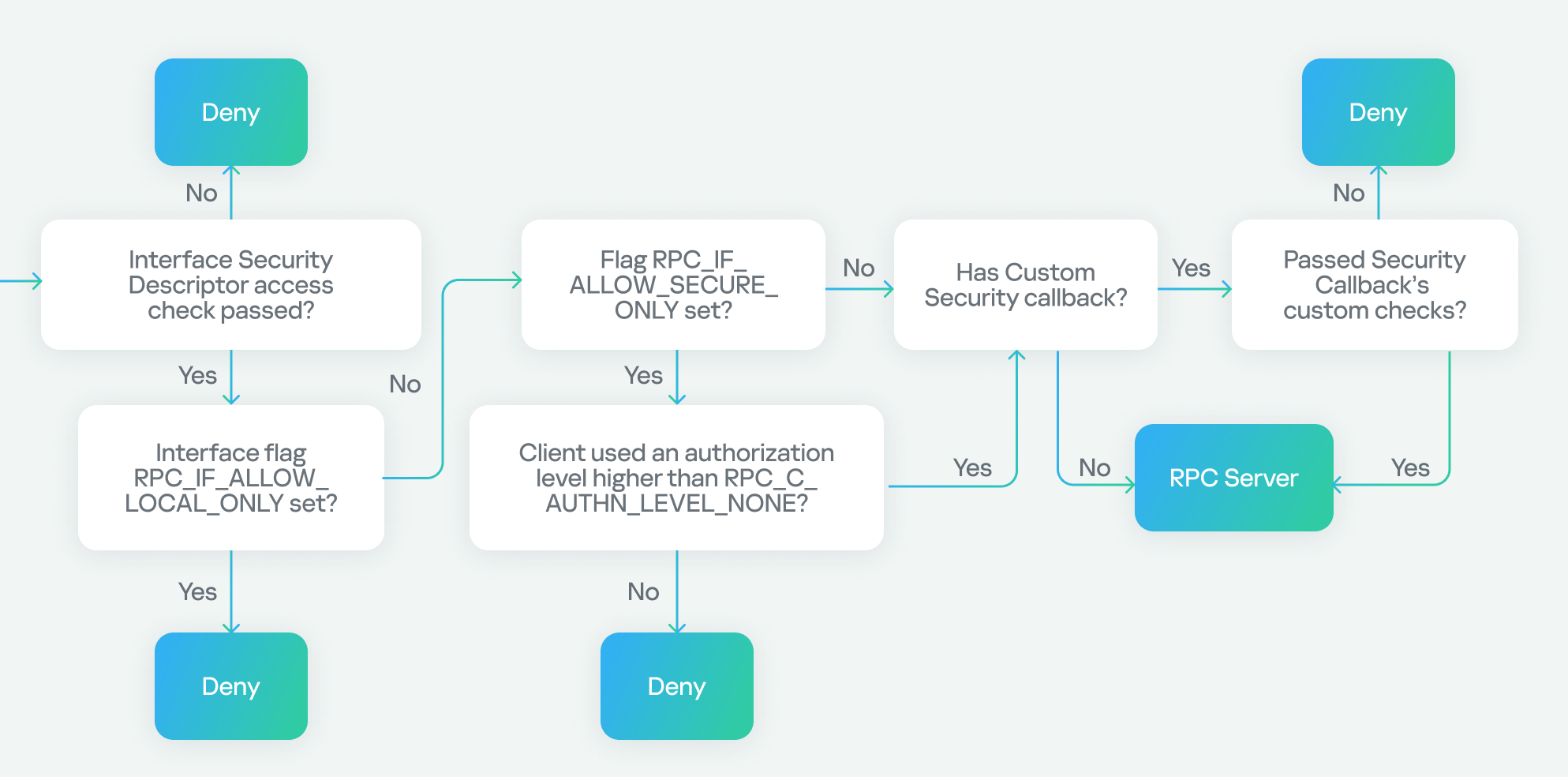Select the Flag RPC_IF_ALLOW_SECURE_ONLY set node
1568x777 pixels.
tap(673, 284)
